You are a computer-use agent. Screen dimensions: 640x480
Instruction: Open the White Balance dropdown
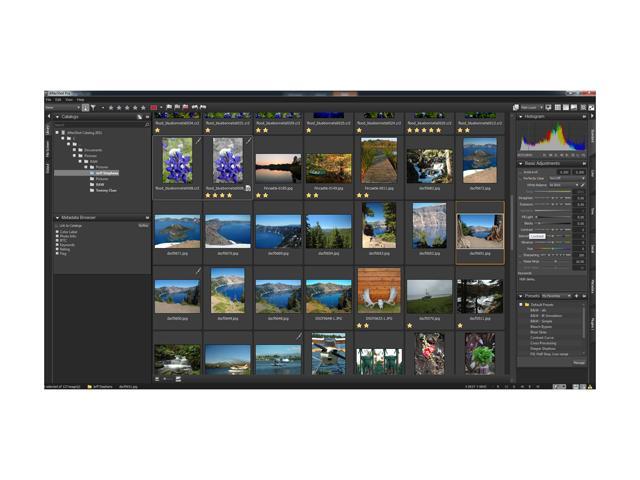[x=564, y=185]
